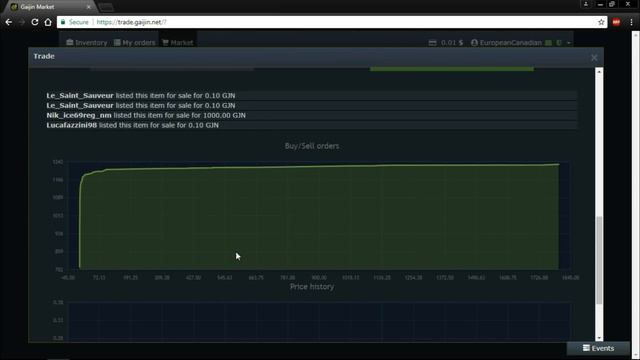This screenshot has width=640, height=360.
Task: Open a new tab with the tab-strip button
Action: tap(106, 7)
